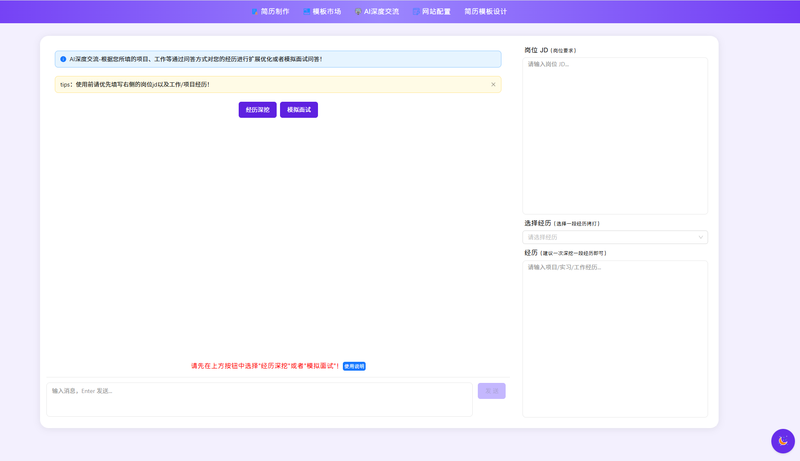Click the AI深度交流 description text in the blue banner

pos(196,59)
